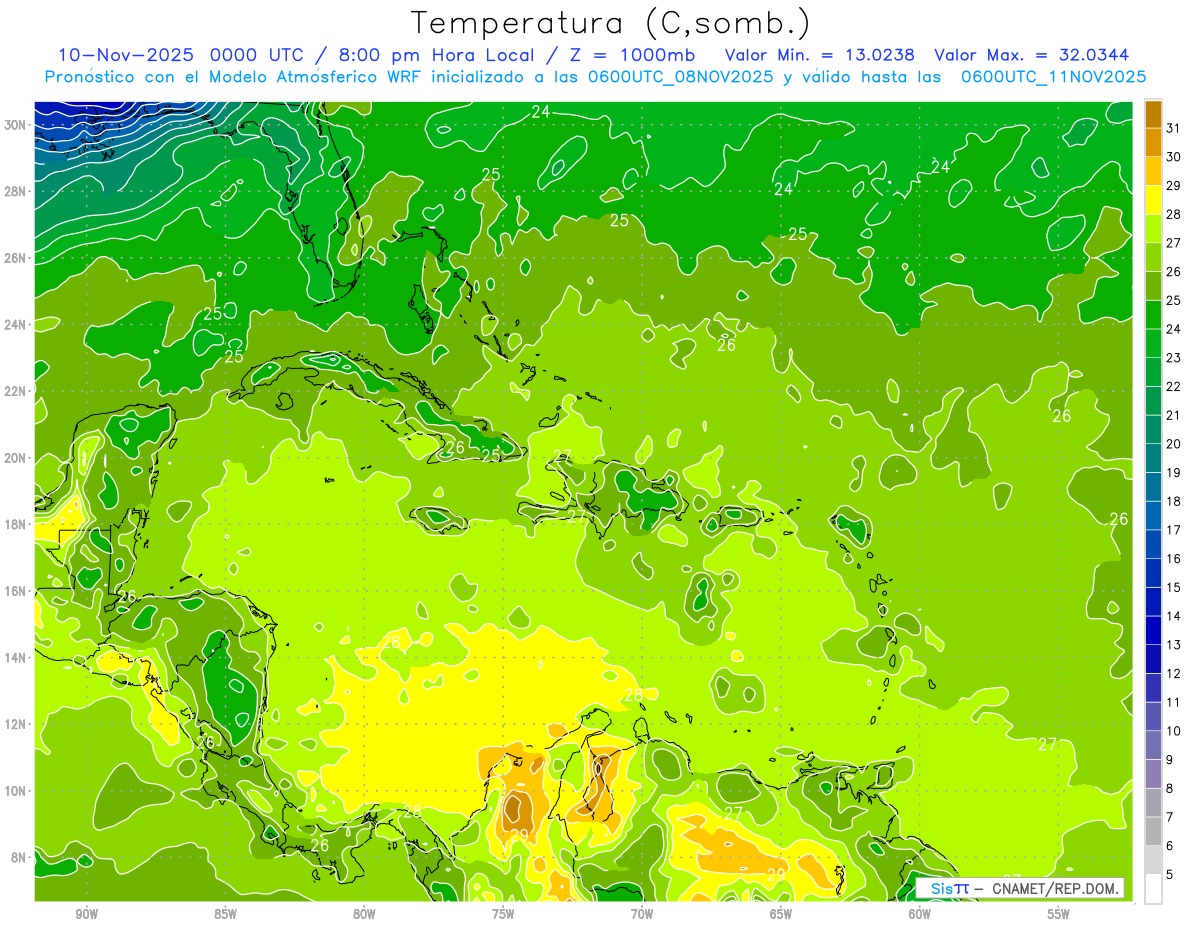Click the "55W" longitude axis label

1059,914
